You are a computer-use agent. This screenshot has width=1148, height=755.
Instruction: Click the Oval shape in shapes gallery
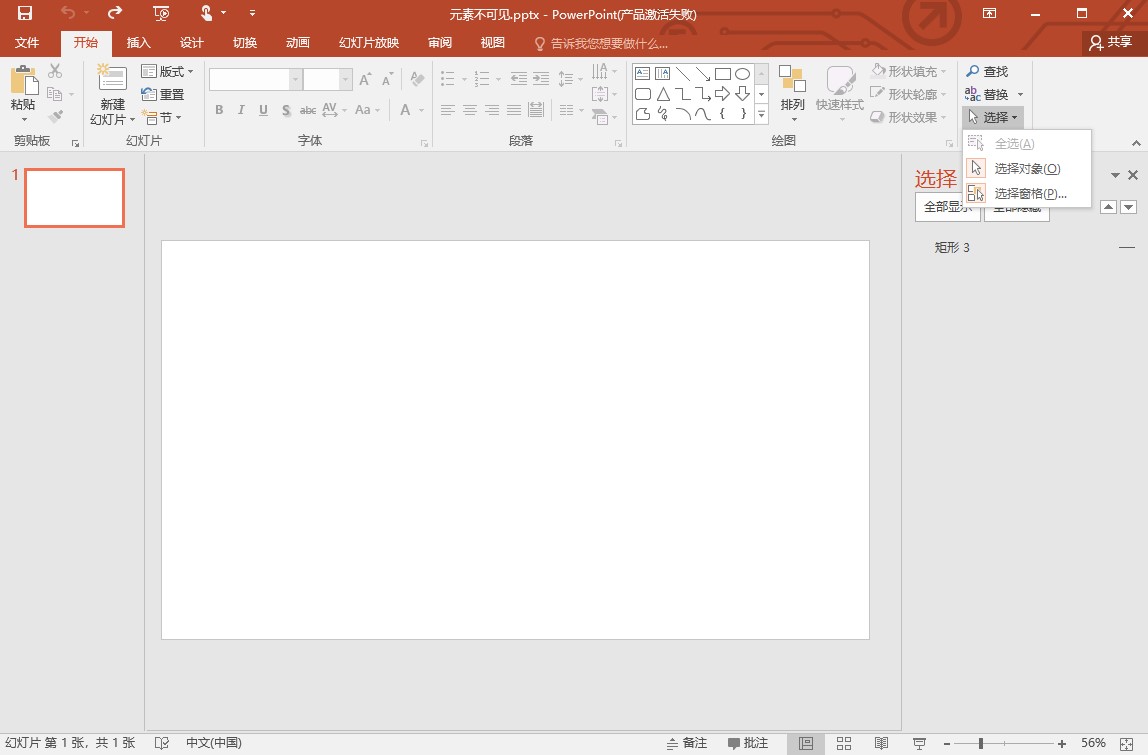tap(741, 73)
